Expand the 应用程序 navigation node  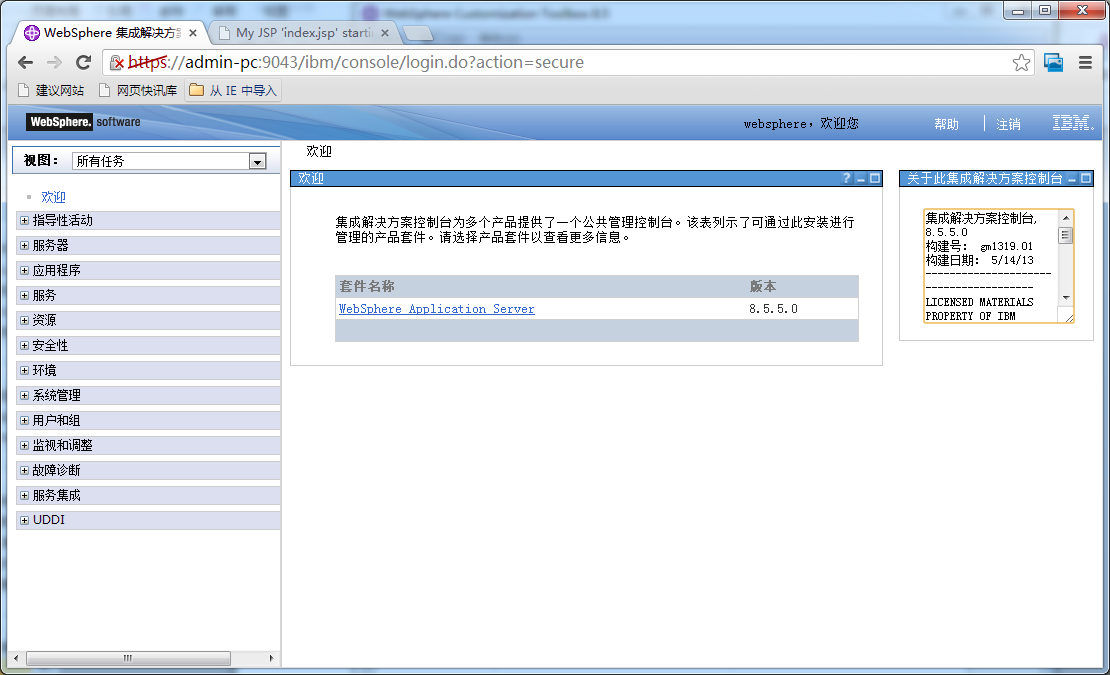click(24, 270)
